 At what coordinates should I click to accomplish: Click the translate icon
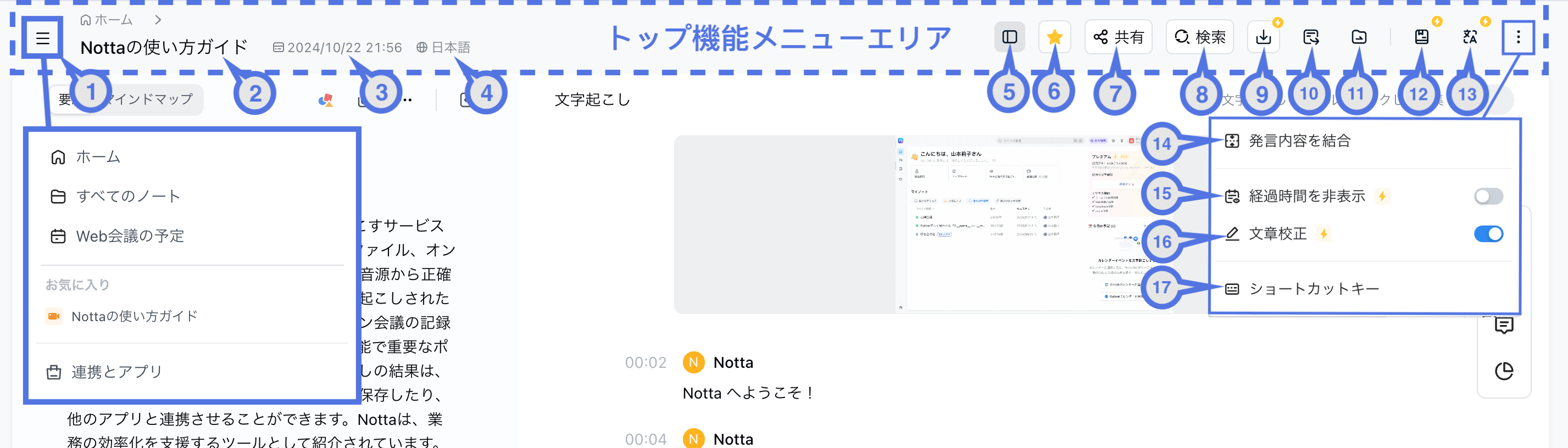[1470, 37]
